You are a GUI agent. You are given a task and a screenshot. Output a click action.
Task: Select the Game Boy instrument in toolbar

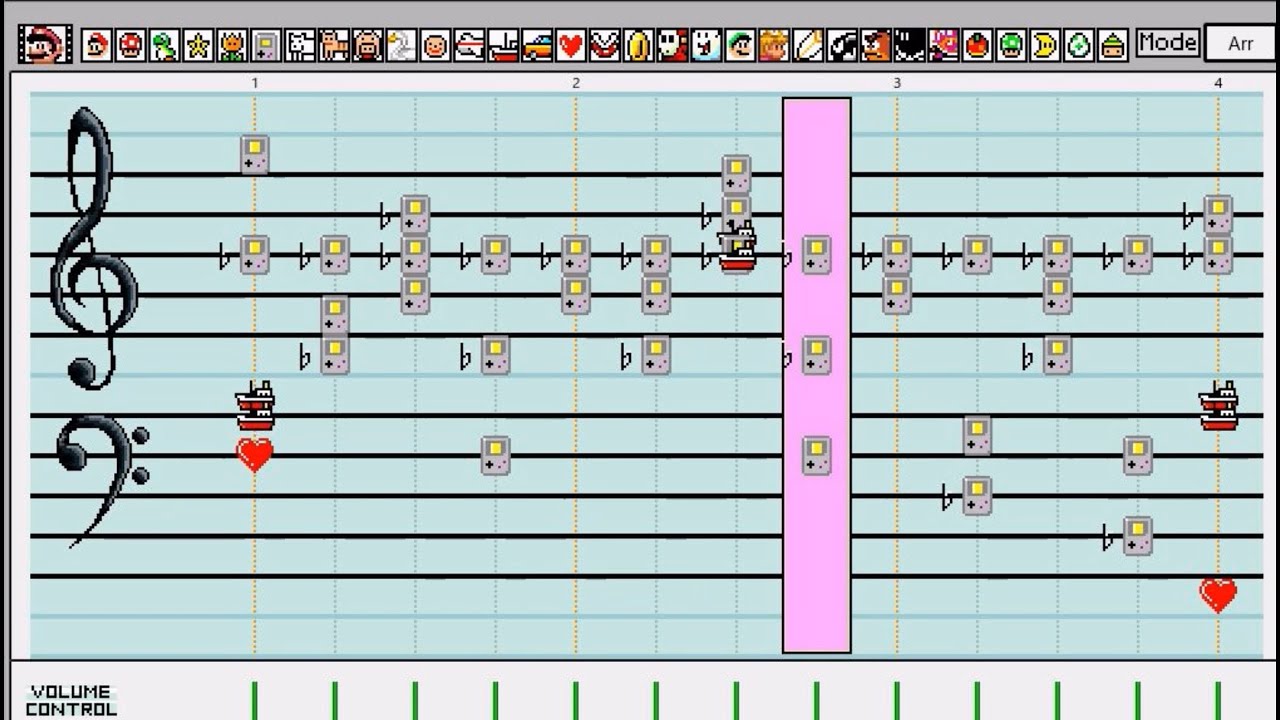(x=266, y=45)
